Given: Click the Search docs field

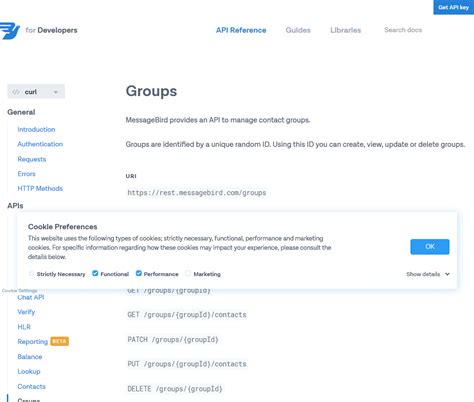Looking at the screenshot, I should tap(403, 30).
